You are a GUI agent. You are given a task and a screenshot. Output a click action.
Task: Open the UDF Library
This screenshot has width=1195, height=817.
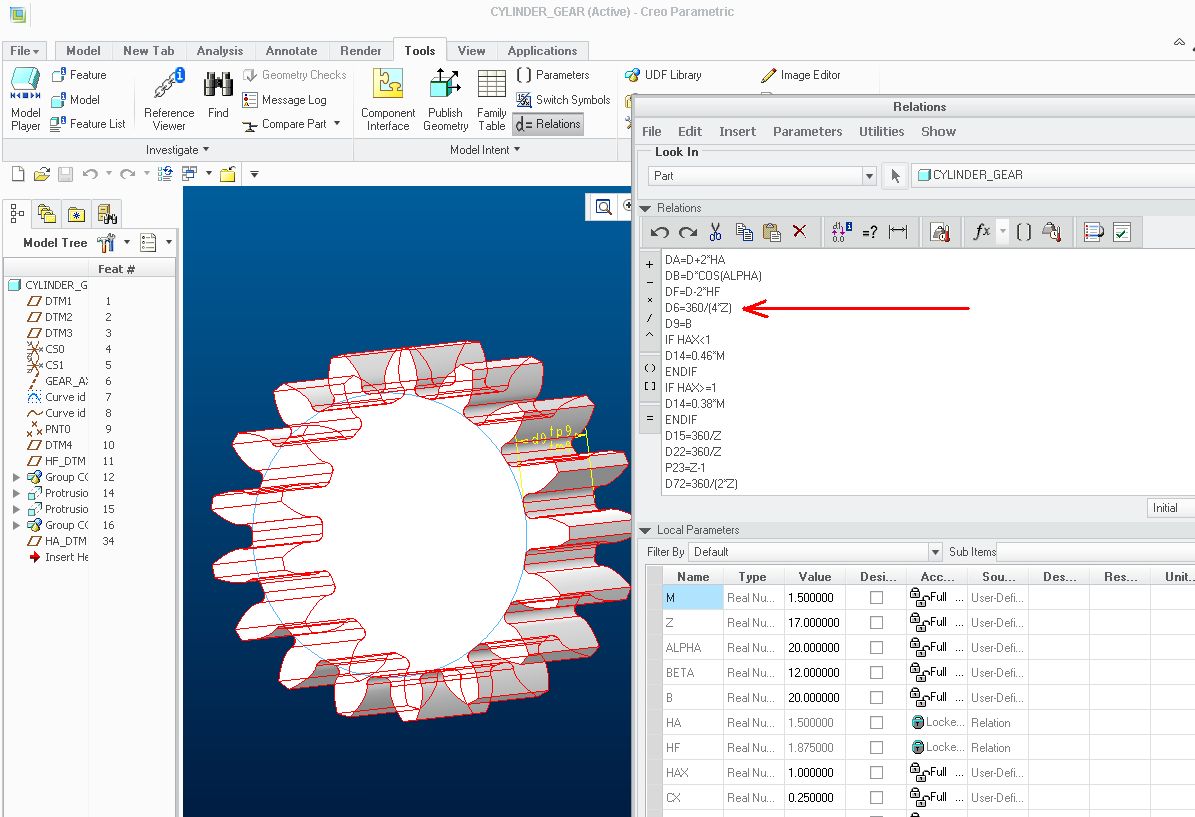(663, 75)
